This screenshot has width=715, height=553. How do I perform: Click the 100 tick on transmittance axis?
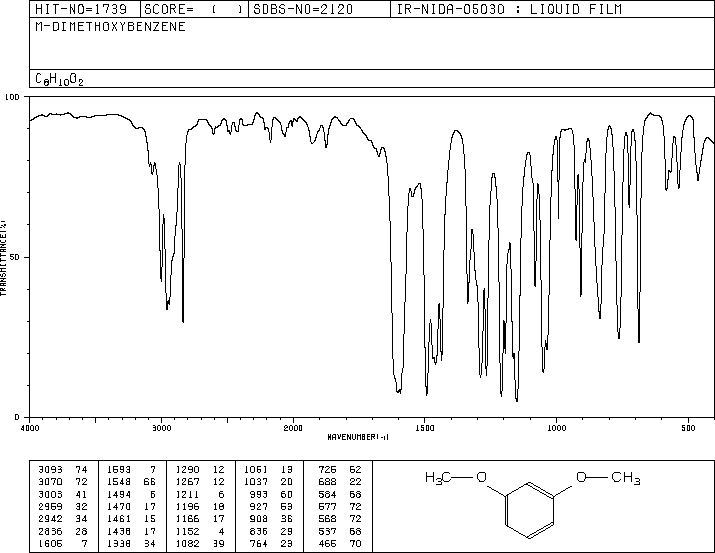click(12, 97)
